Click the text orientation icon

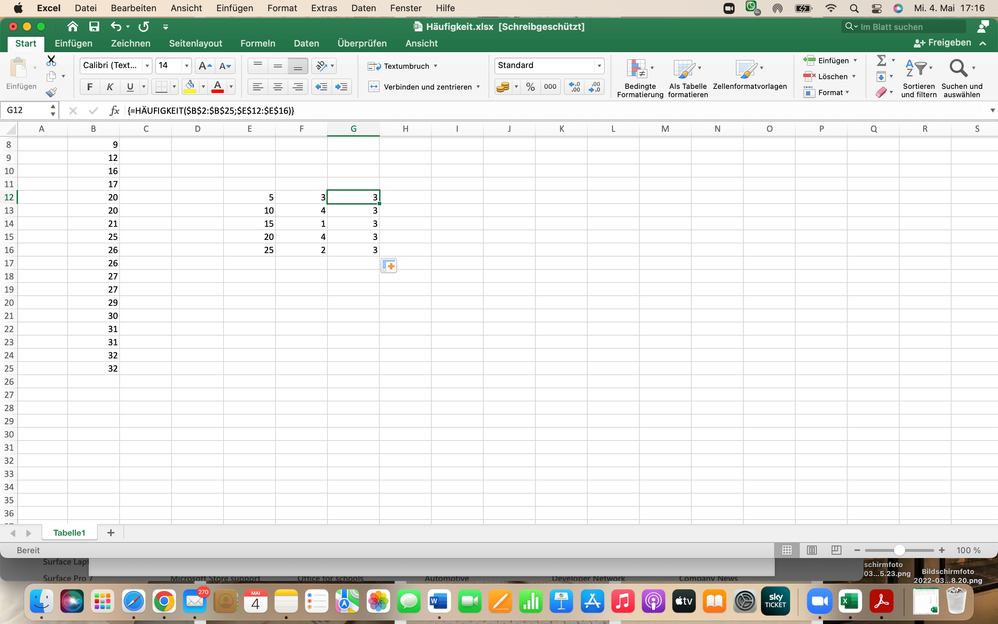coord(321,66)
